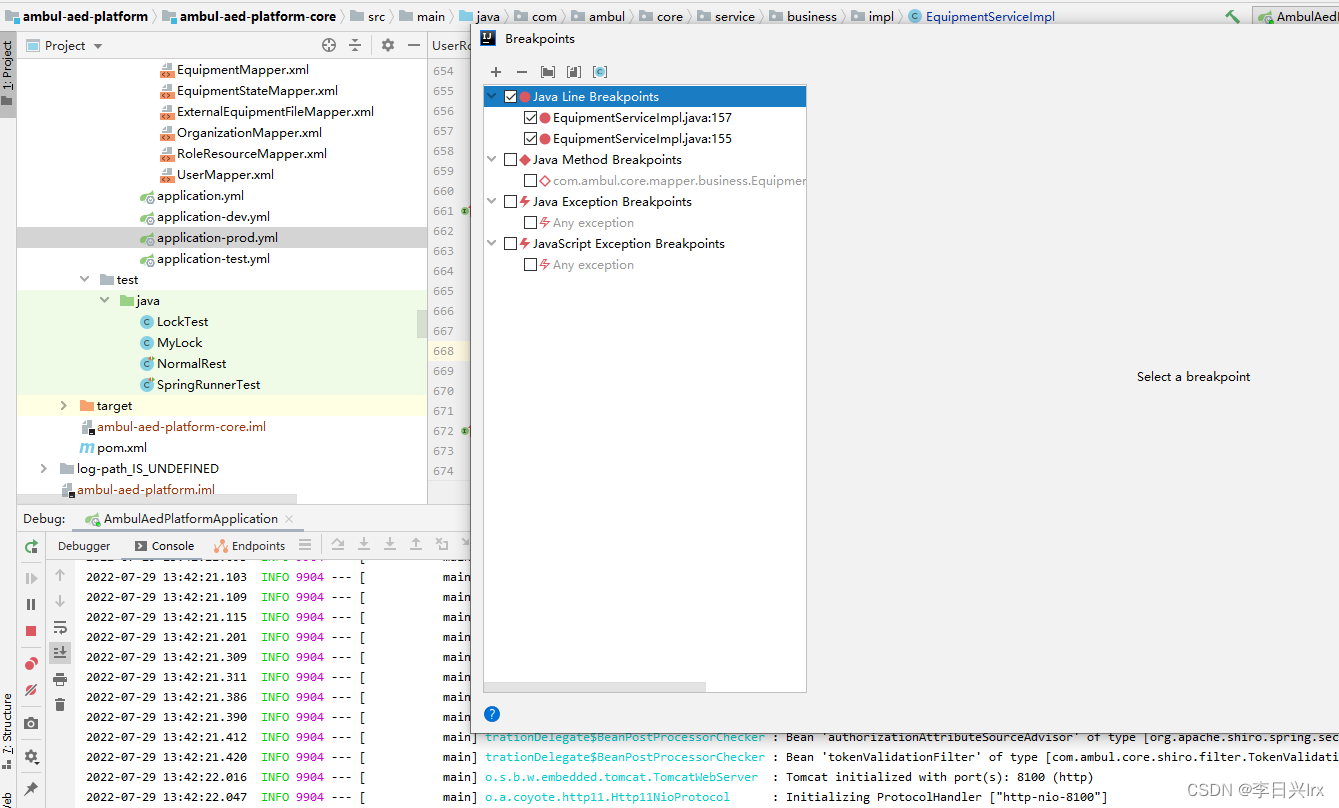Screen dimensions: 1339x808
Task: Click up-stack-trace arrow in console
Action: 60,575
